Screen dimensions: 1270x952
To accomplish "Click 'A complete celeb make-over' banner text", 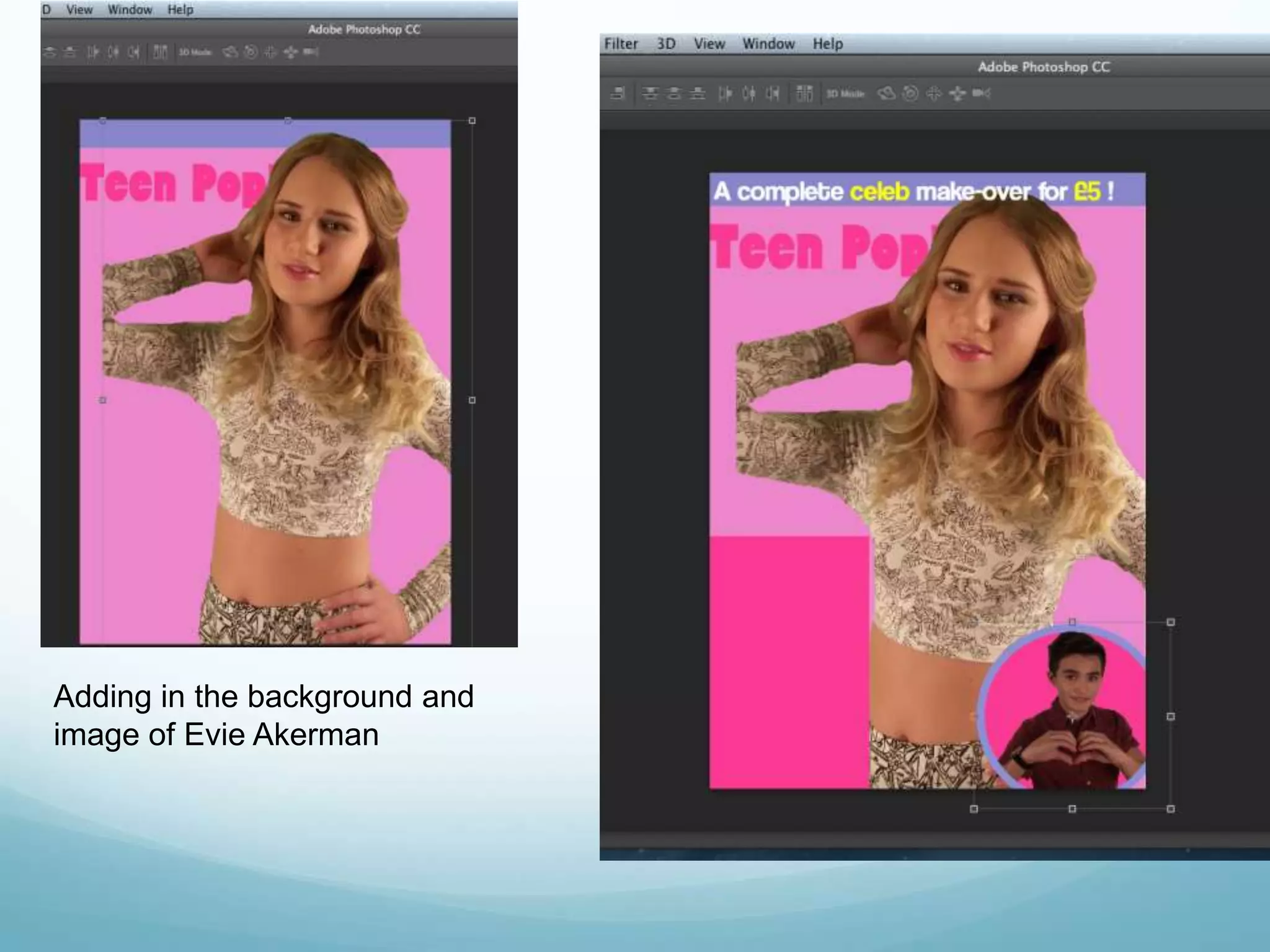I will pyautogui.click(x=913, y=192).
